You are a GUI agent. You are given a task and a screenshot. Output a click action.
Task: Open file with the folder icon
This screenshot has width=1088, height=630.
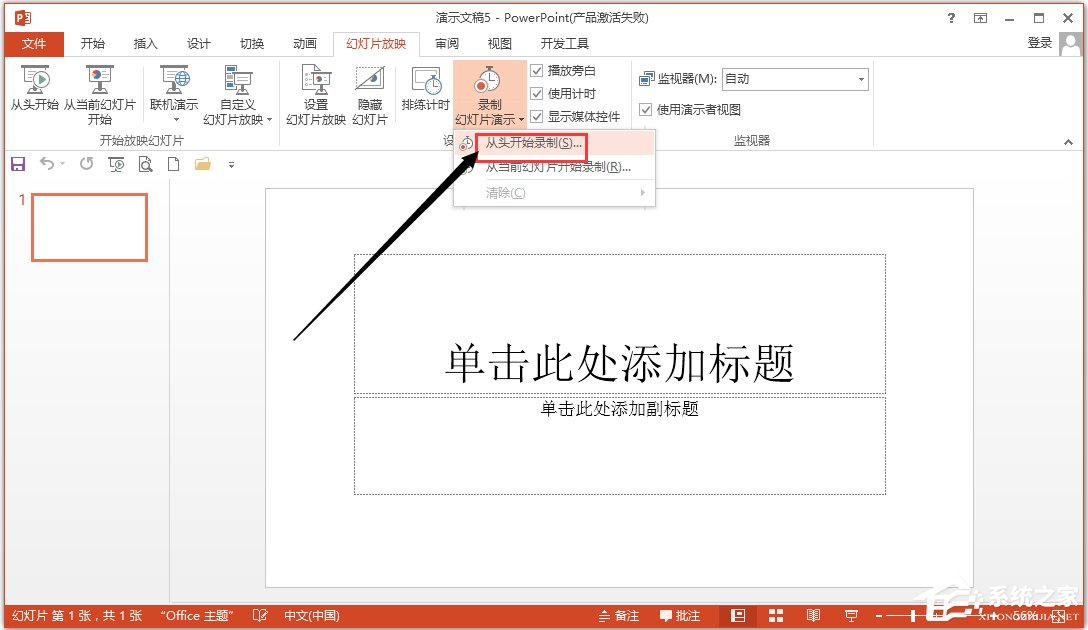pyautogui.click(x=203, y=164)
